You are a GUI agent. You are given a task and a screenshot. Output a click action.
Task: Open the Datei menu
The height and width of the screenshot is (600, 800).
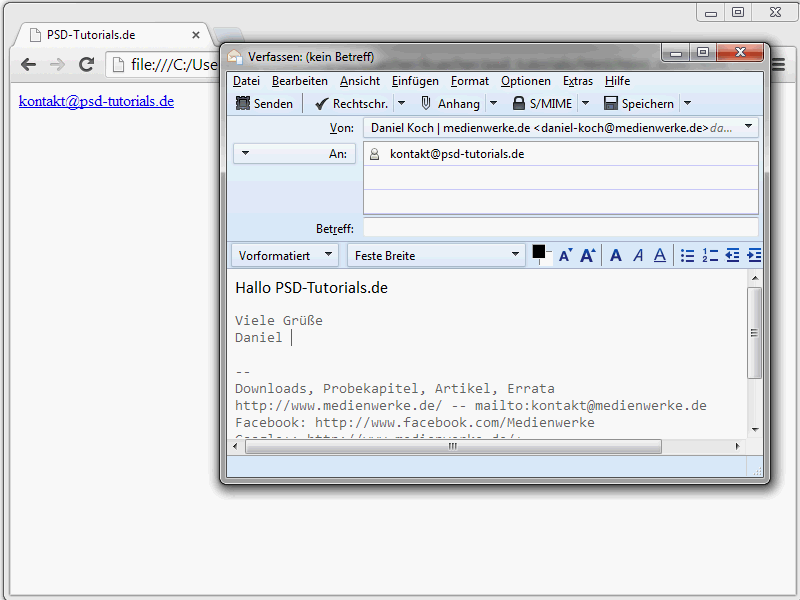pos(246,81)
